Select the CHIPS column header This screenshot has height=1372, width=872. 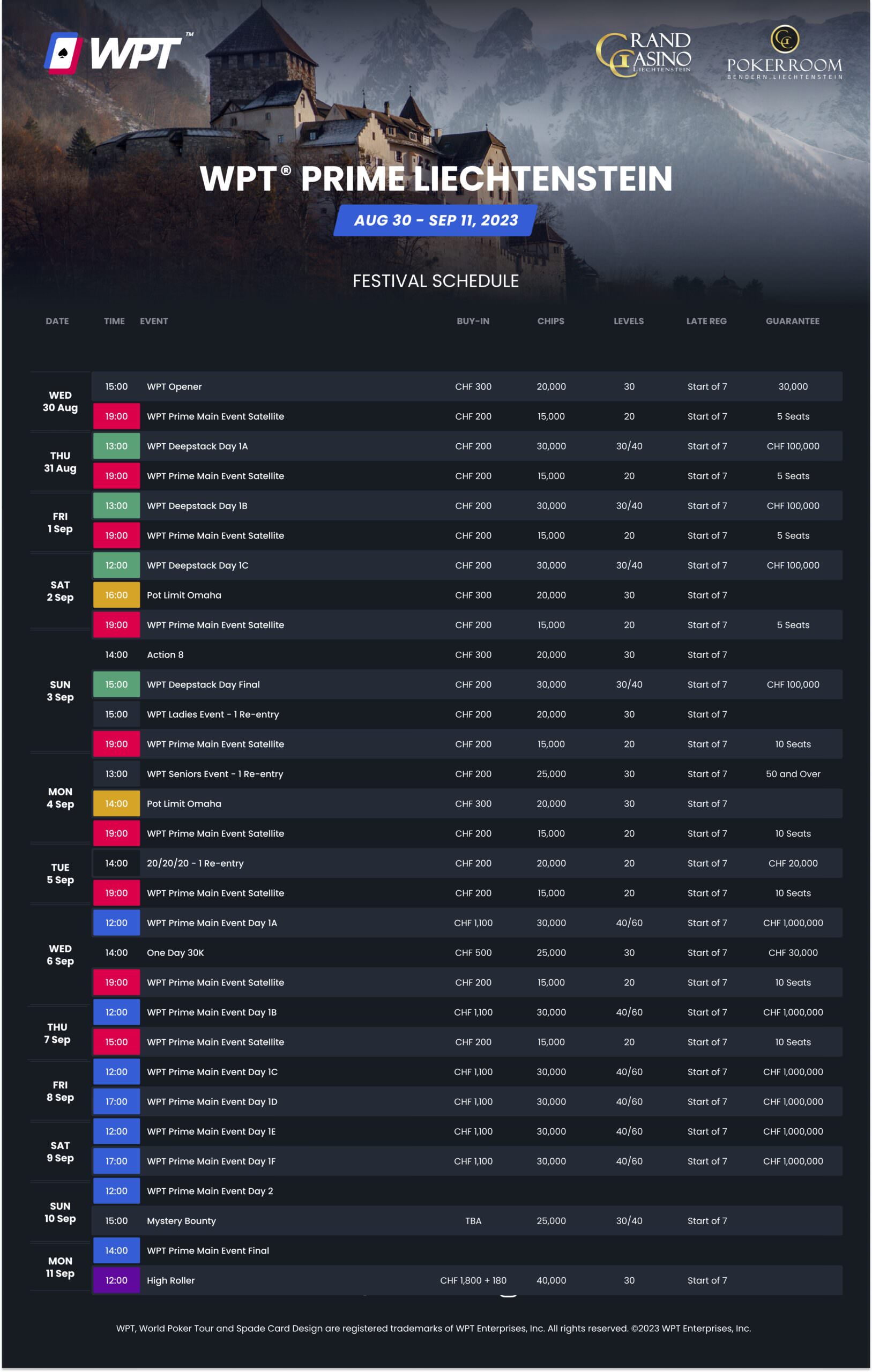coord(550,322)
